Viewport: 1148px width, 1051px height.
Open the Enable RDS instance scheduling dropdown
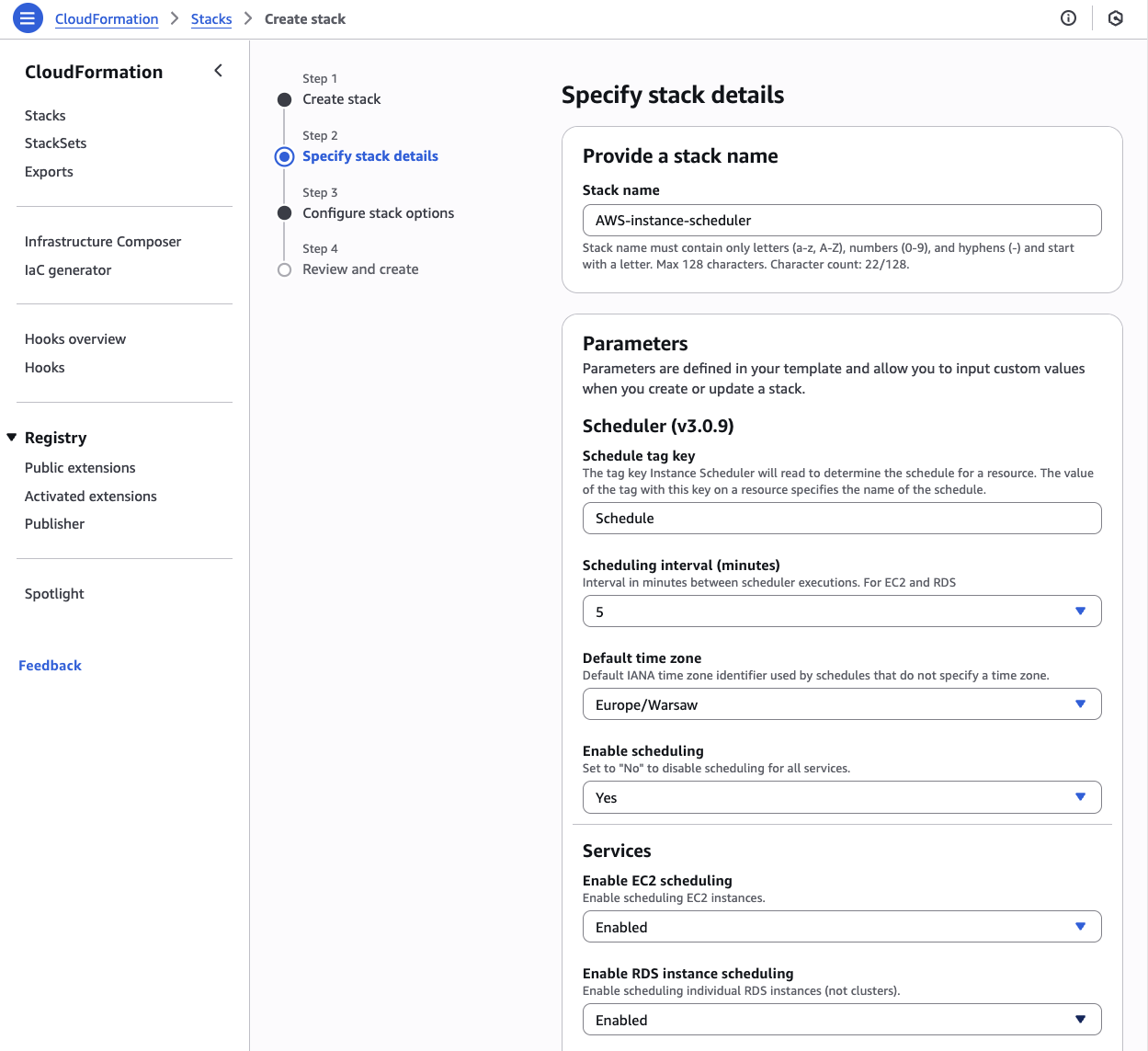842,1020
